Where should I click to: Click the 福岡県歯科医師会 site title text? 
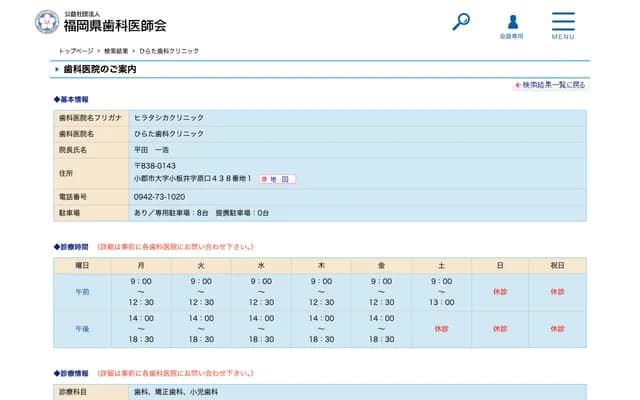115,25
